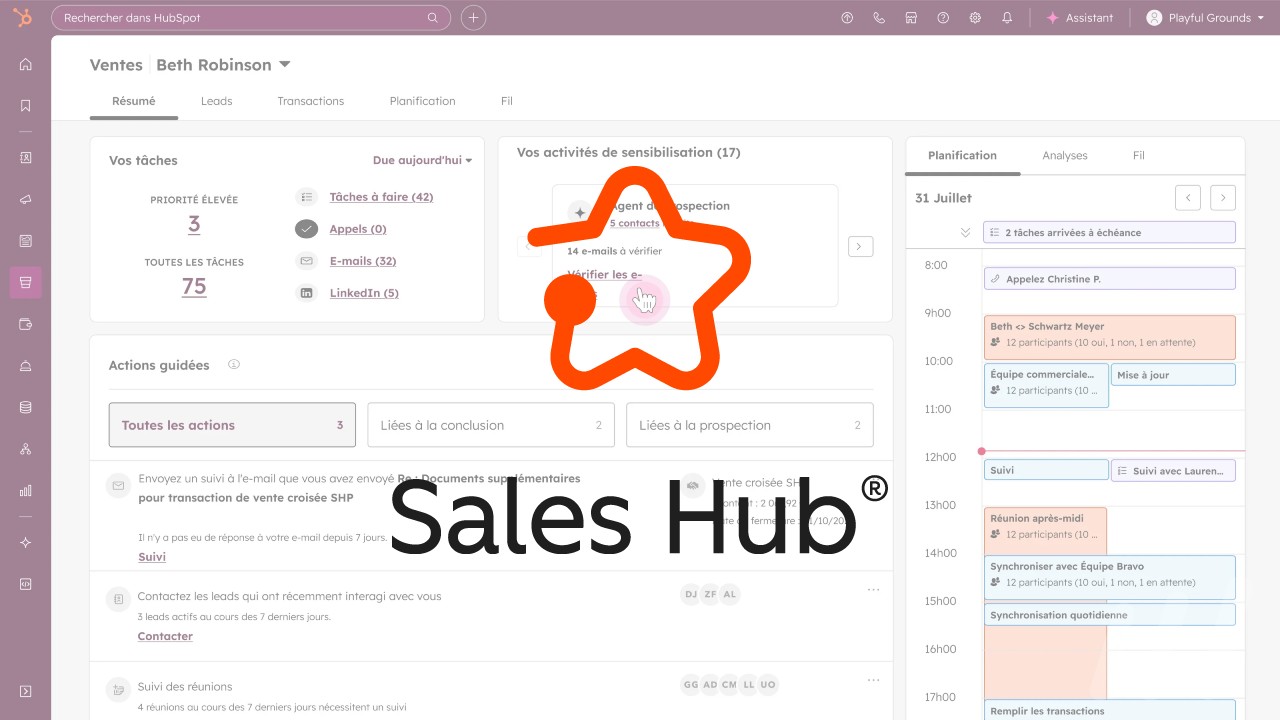
Task: Click the LinkedIn icon in tasks card
Action: tap(307, 293)
